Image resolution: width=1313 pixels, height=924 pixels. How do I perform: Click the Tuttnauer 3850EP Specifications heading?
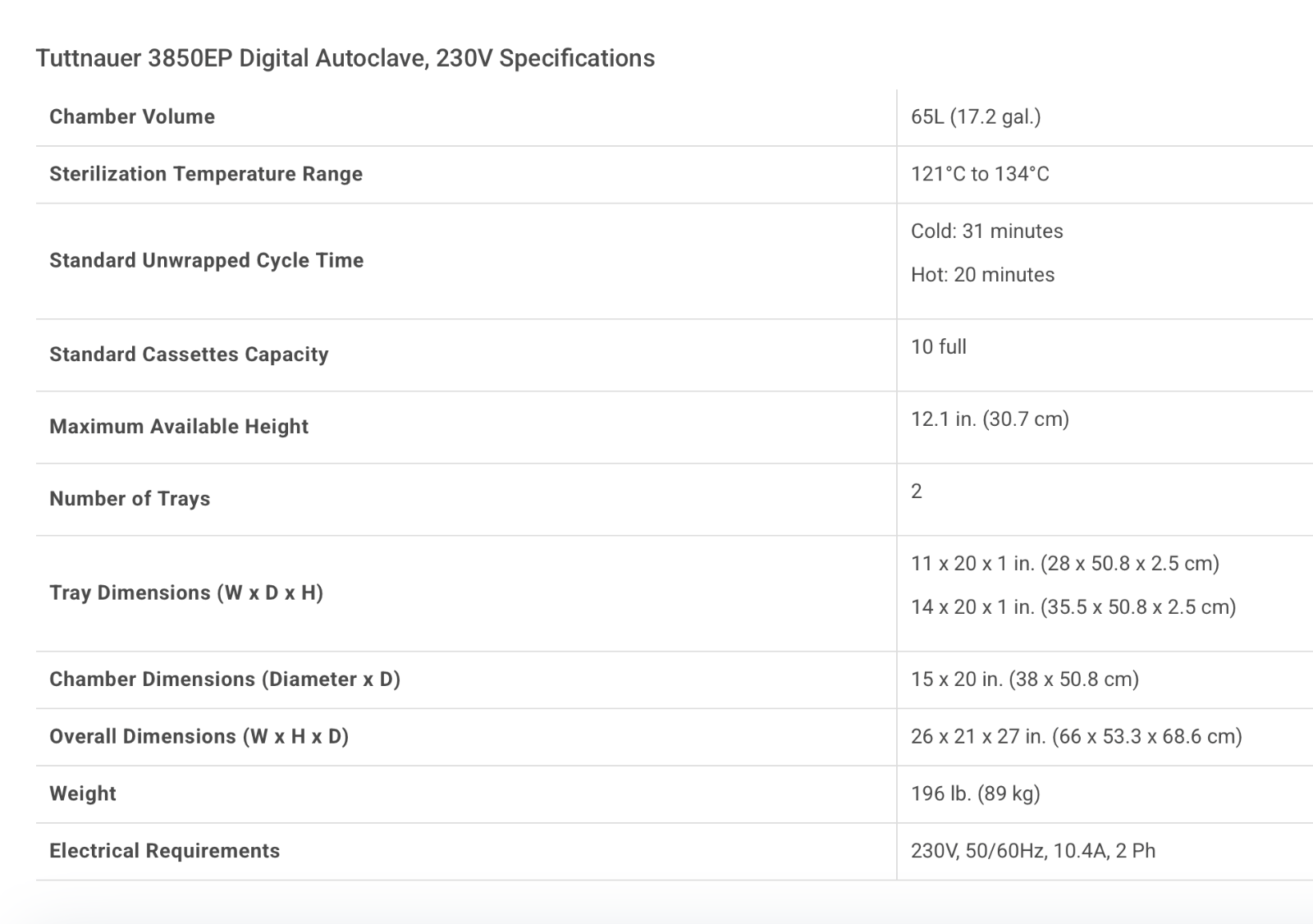345,58
